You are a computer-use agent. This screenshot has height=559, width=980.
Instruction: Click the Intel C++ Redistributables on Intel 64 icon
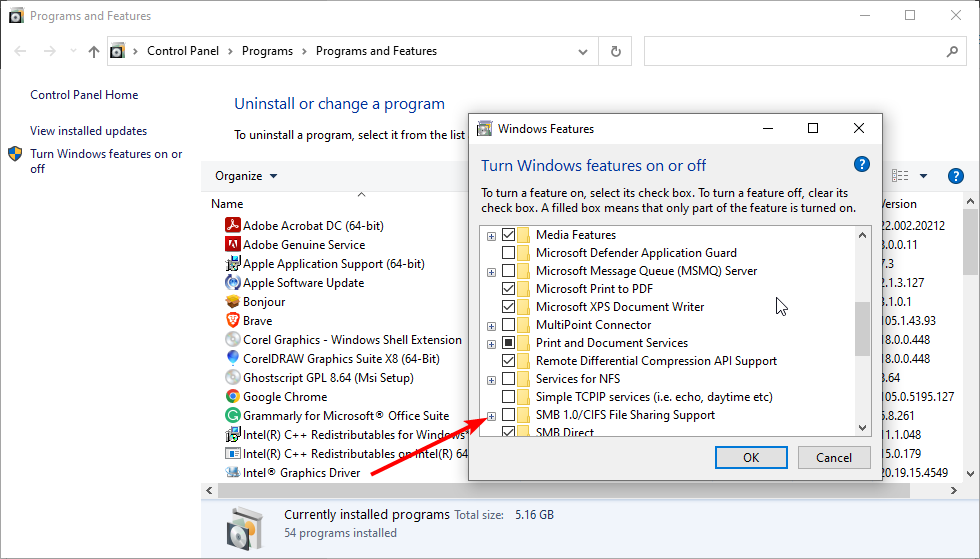[232, 453]
